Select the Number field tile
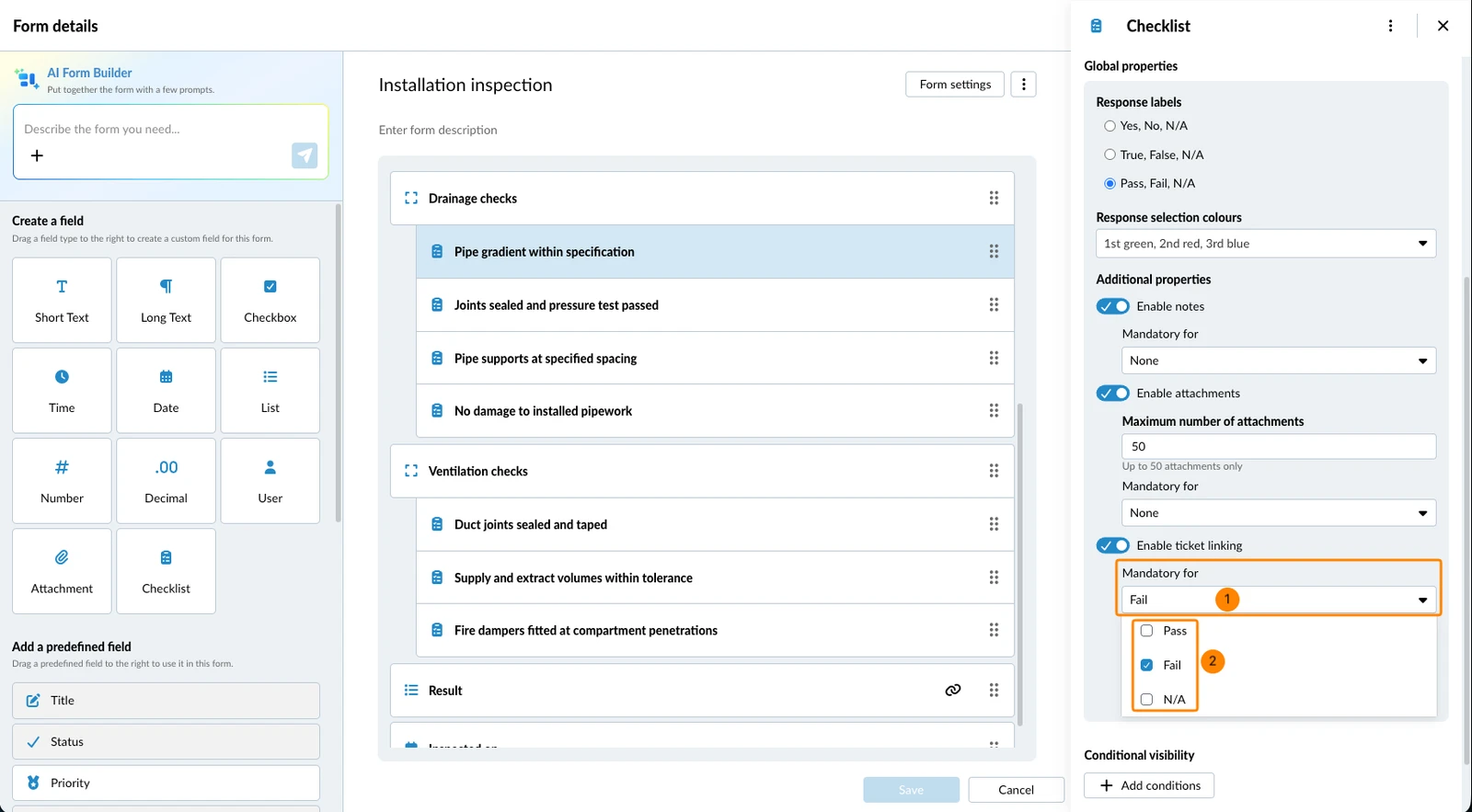Screen dimensions: 1472x812 click(x=62, y=481)
